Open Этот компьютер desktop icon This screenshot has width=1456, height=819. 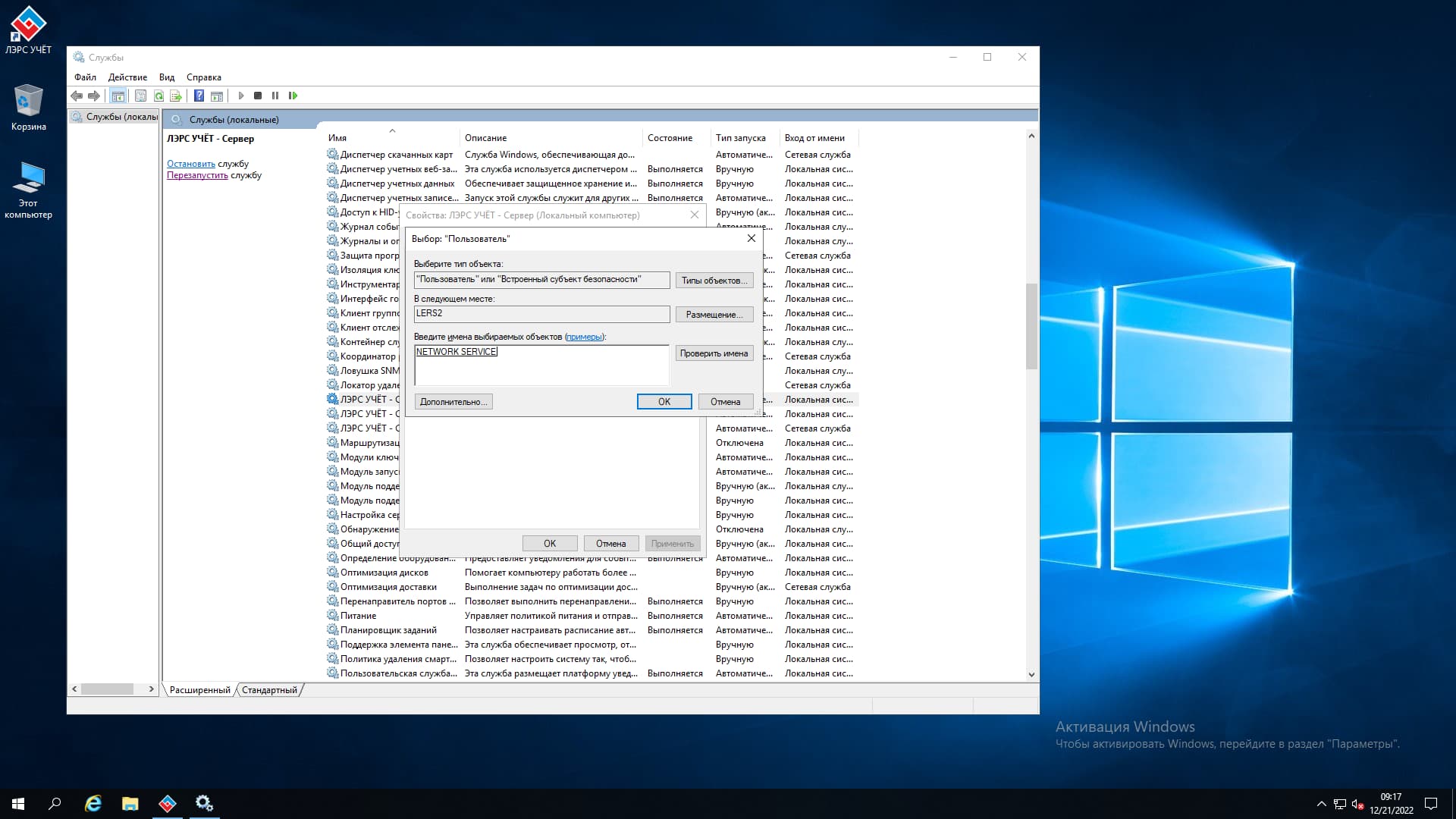click(28, 190)
